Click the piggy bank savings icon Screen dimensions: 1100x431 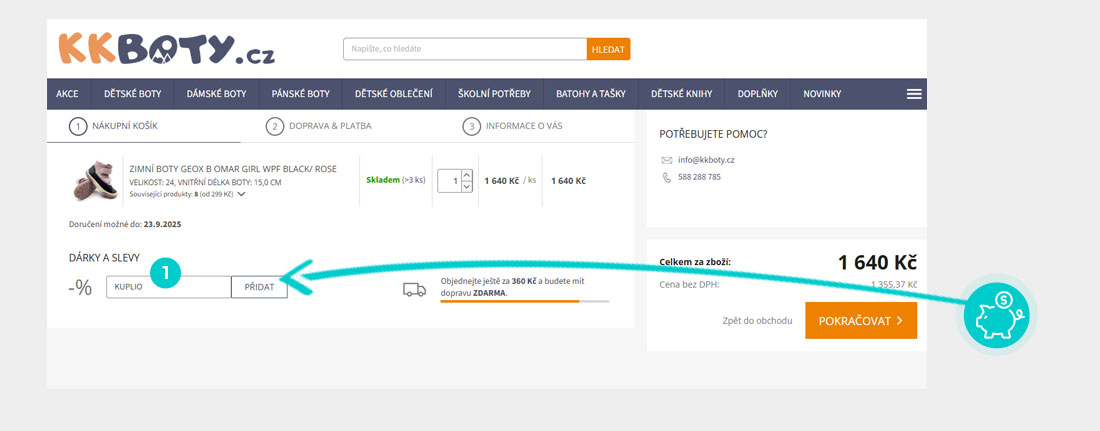tap(996, 314)
